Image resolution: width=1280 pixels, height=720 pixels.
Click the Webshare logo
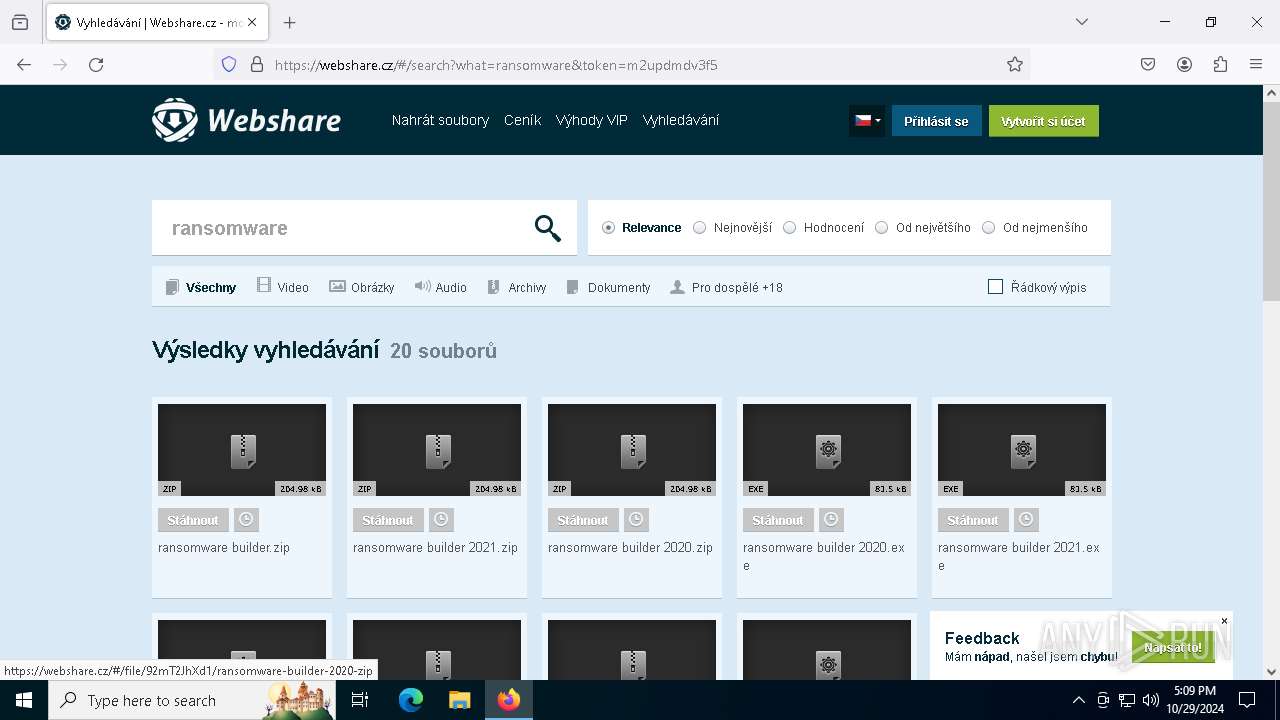coord(246,120)
